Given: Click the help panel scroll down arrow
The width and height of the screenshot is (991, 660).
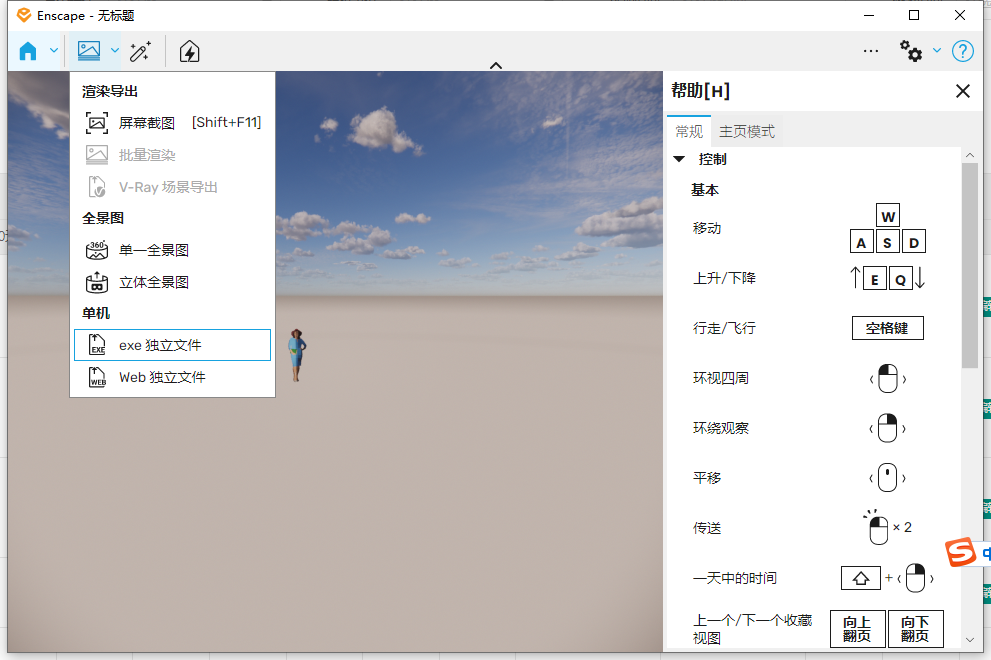Looking at the screenshot, I should 970,640.
